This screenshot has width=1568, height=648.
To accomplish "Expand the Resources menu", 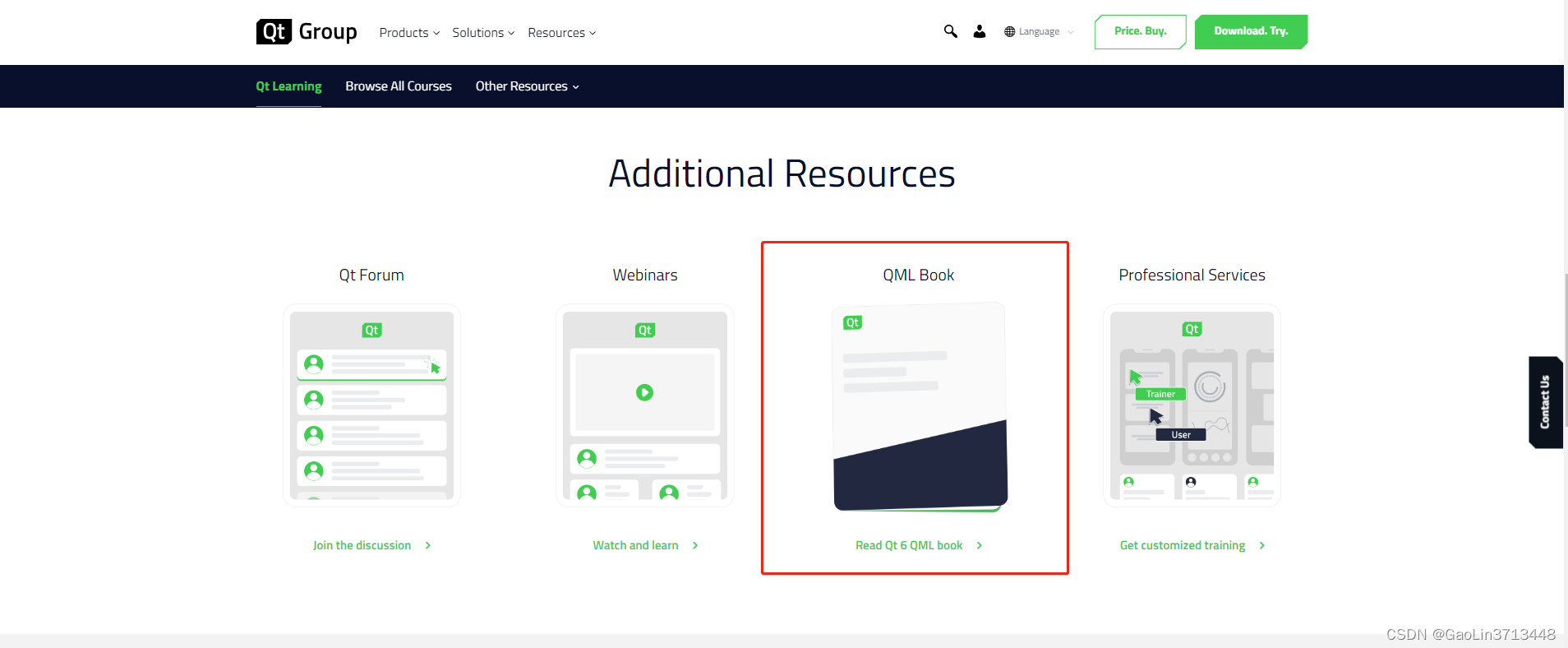I will 562,33.
